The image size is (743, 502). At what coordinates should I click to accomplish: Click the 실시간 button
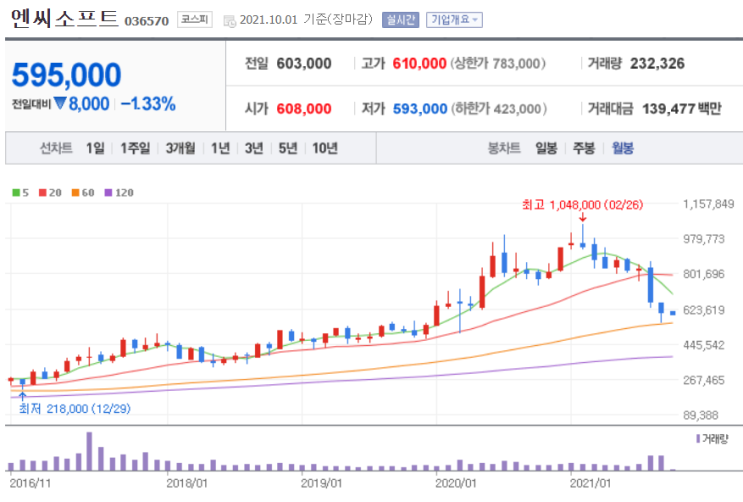coord(400,20)
